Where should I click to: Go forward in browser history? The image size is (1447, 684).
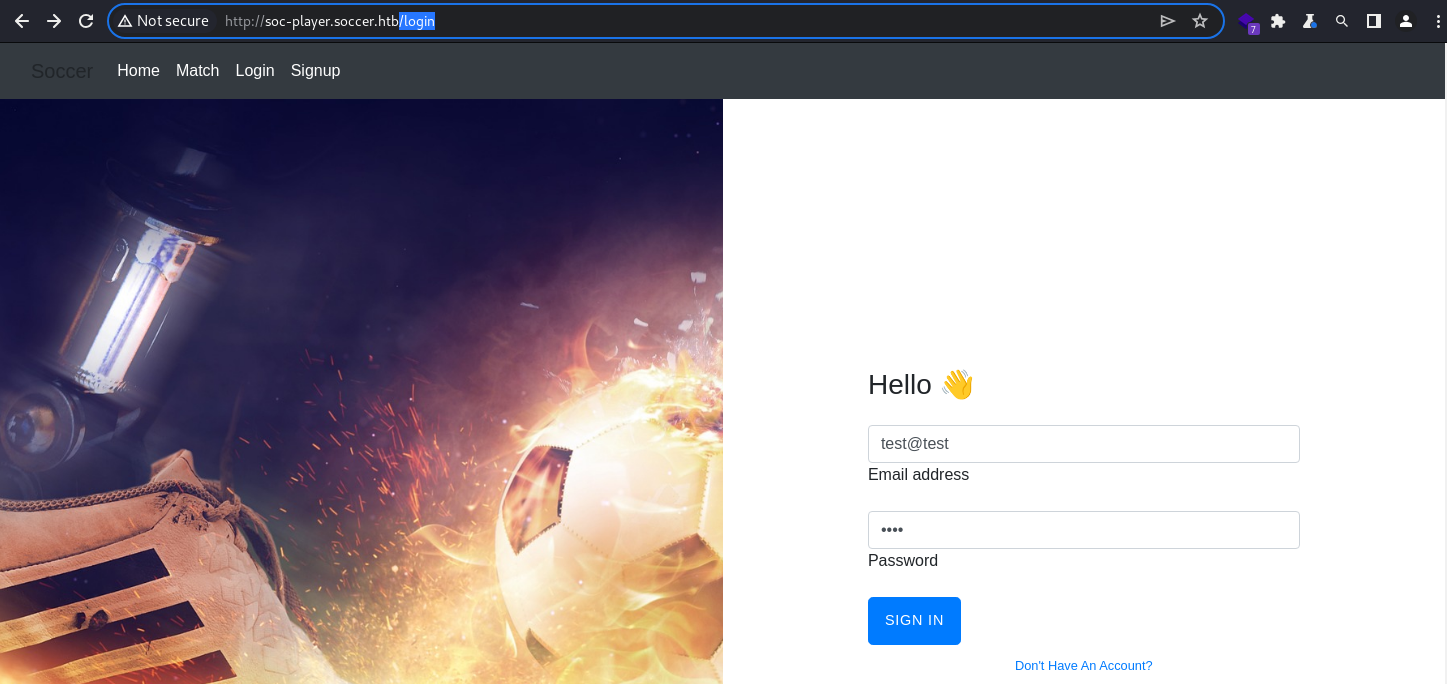(54, 21)
